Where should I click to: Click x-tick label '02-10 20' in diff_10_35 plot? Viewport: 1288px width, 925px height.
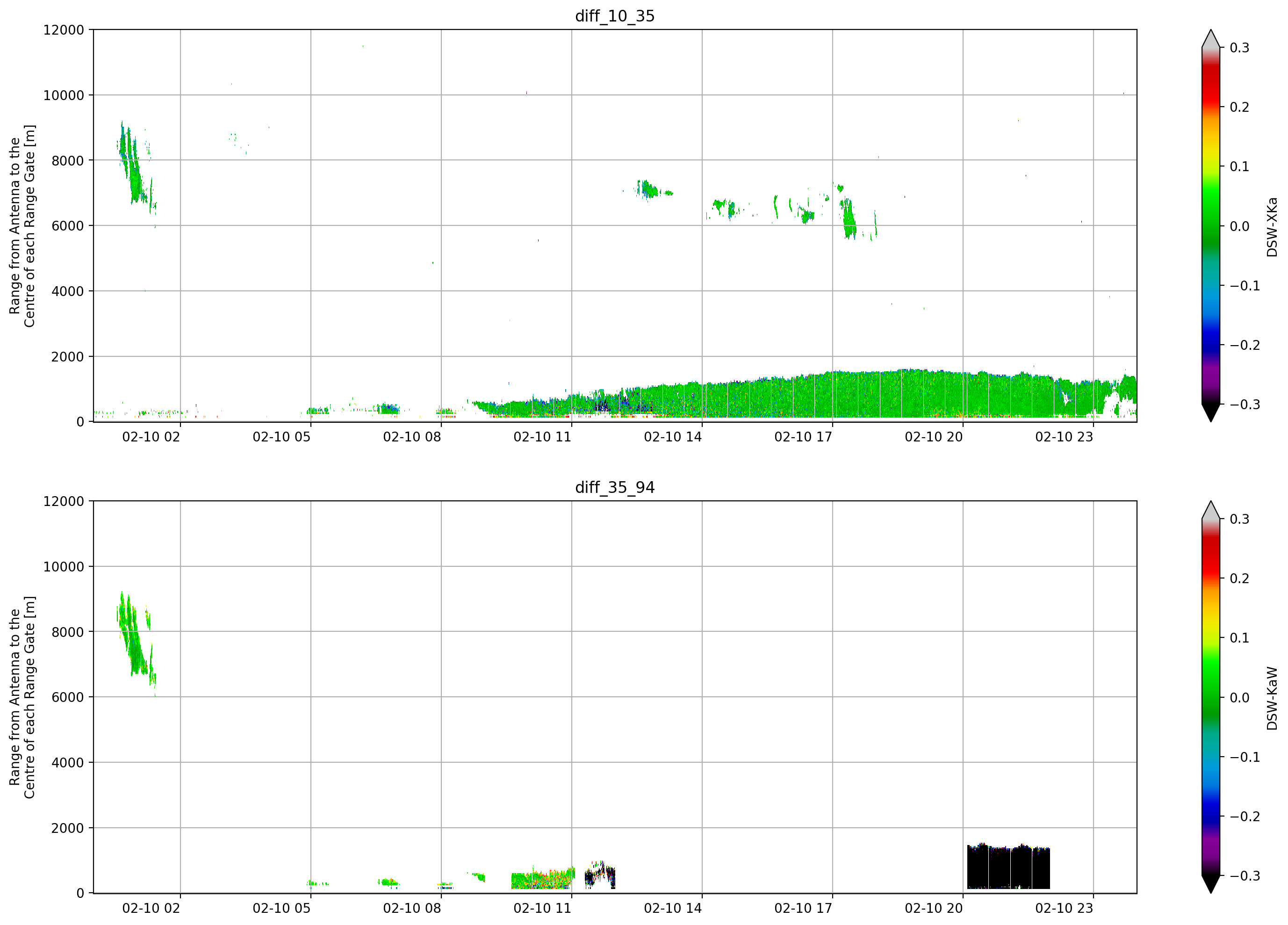tap(934, 437)
